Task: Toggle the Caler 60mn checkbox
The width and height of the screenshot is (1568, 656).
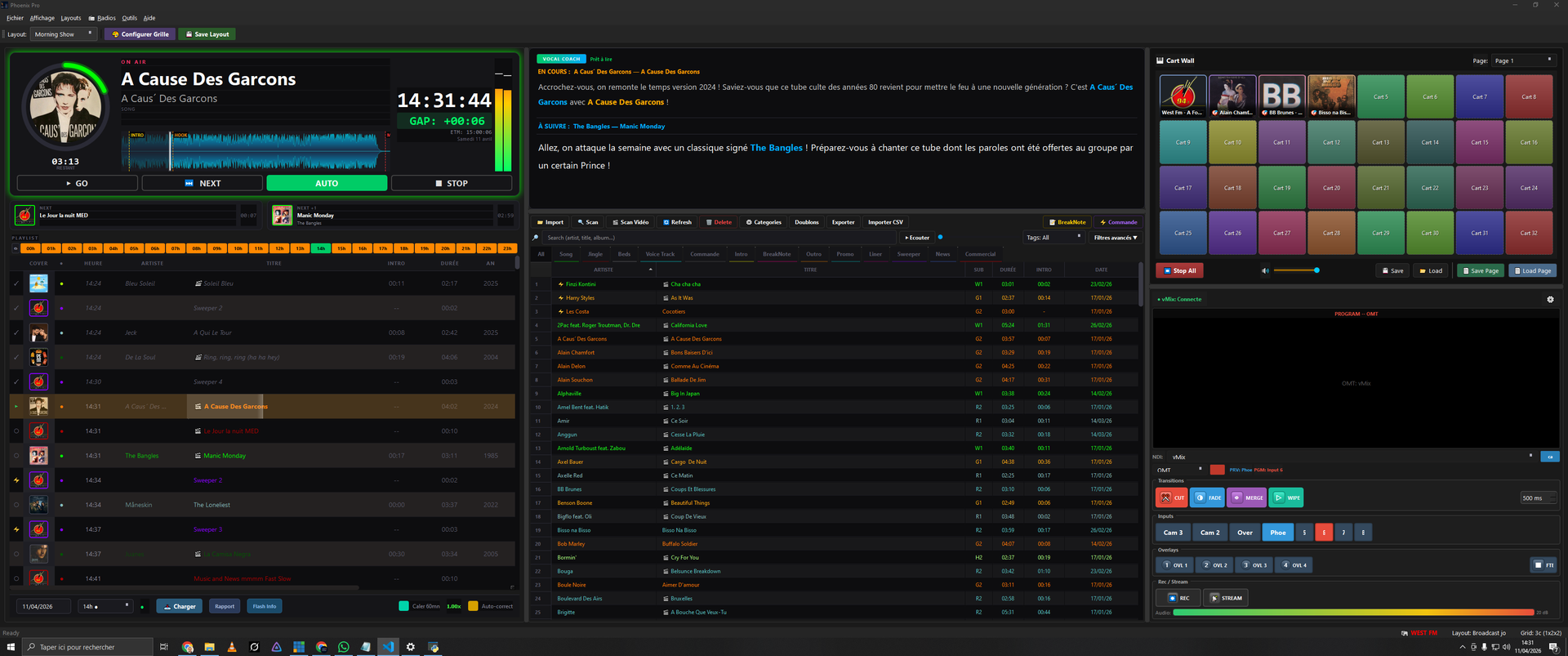Action: coord(403,606)
